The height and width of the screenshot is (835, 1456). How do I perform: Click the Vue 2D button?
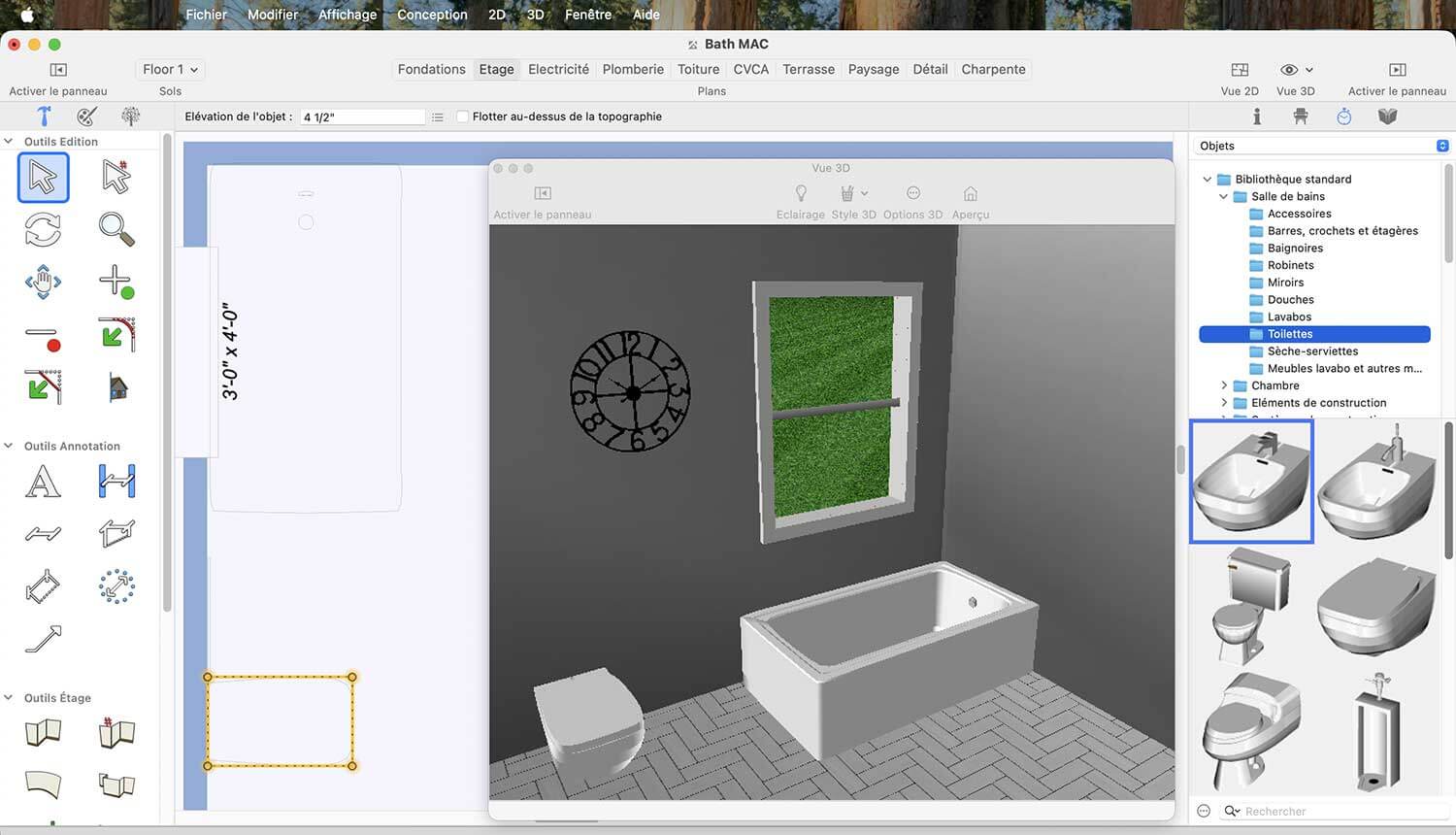pyautogui.click(x=1240, y=79)
